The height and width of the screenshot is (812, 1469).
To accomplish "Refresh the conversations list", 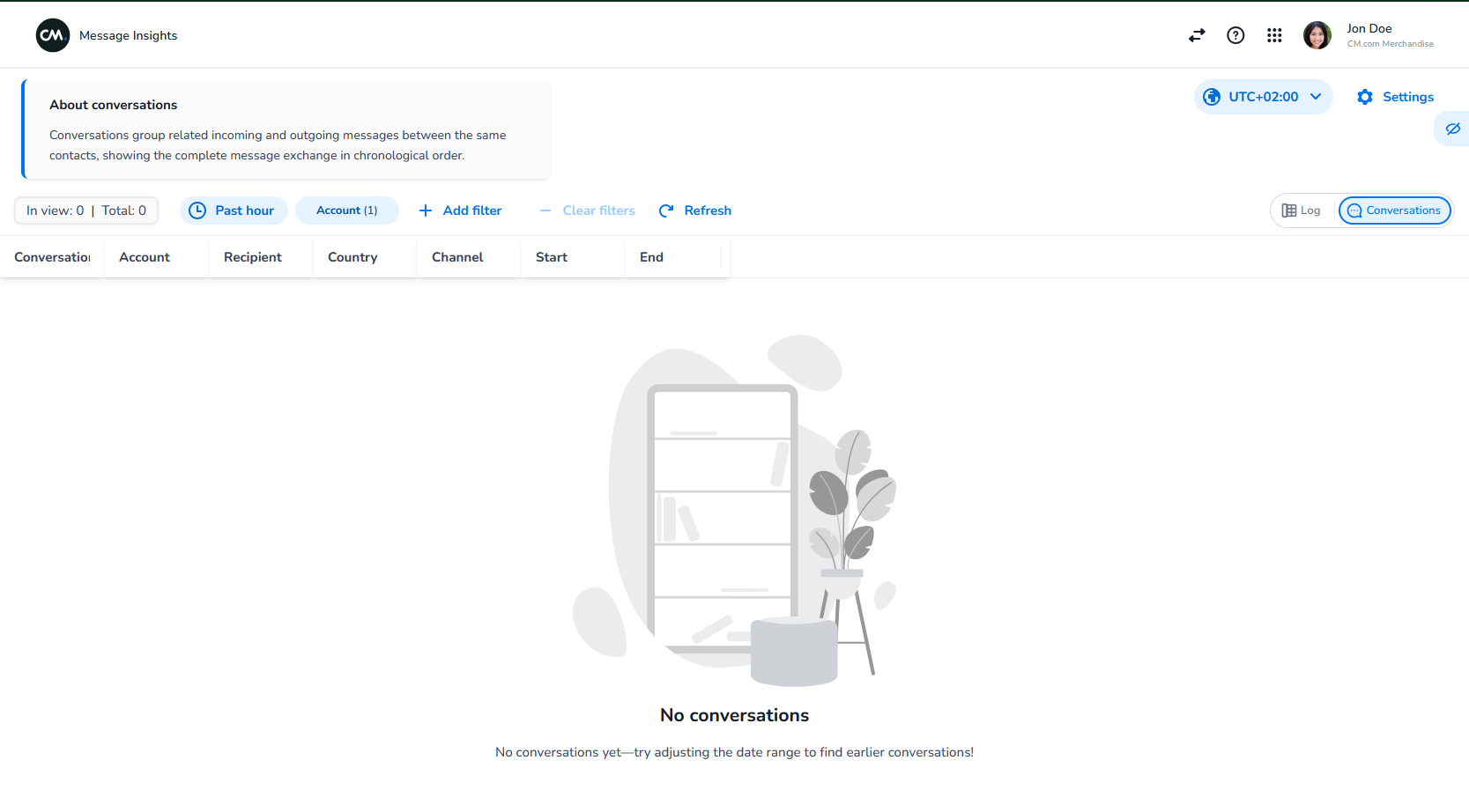I will [695, 210].
